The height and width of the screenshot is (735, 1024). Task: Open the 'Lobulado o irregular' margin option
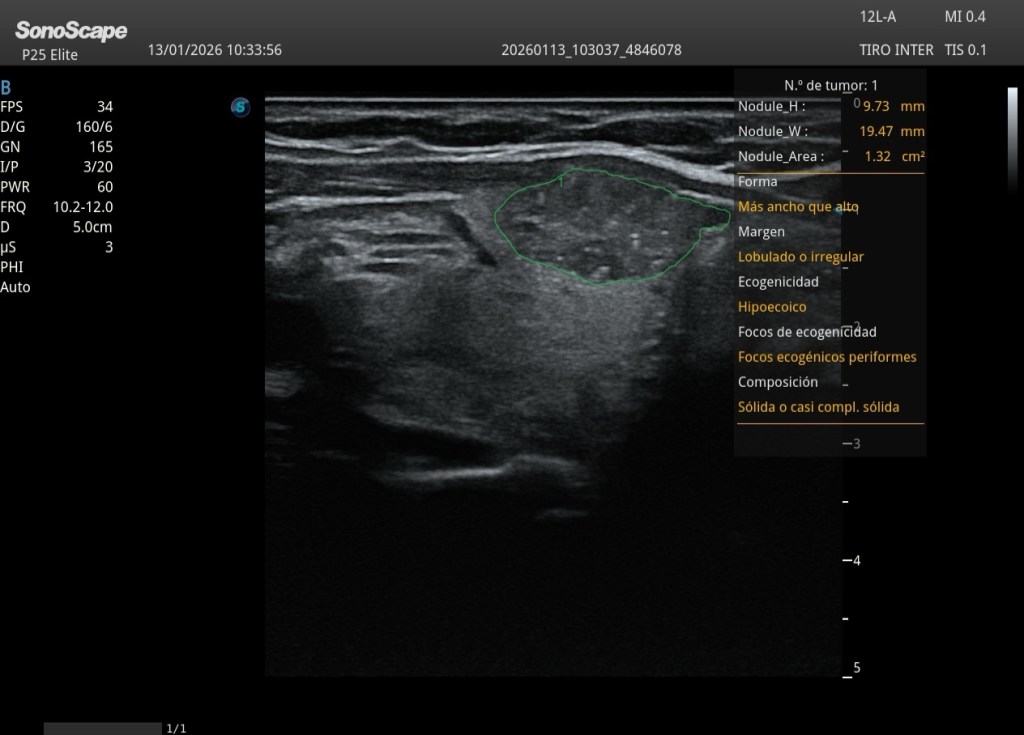(800, 257)
